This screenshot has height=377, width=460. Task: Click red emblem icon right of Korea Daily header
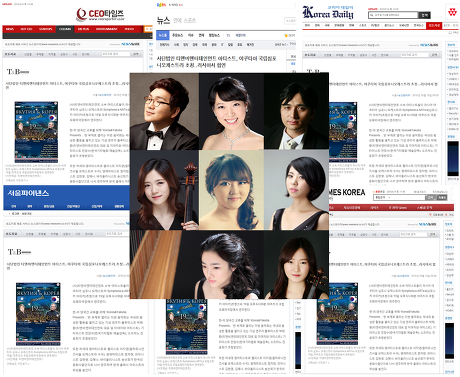[x=452, y=12]
